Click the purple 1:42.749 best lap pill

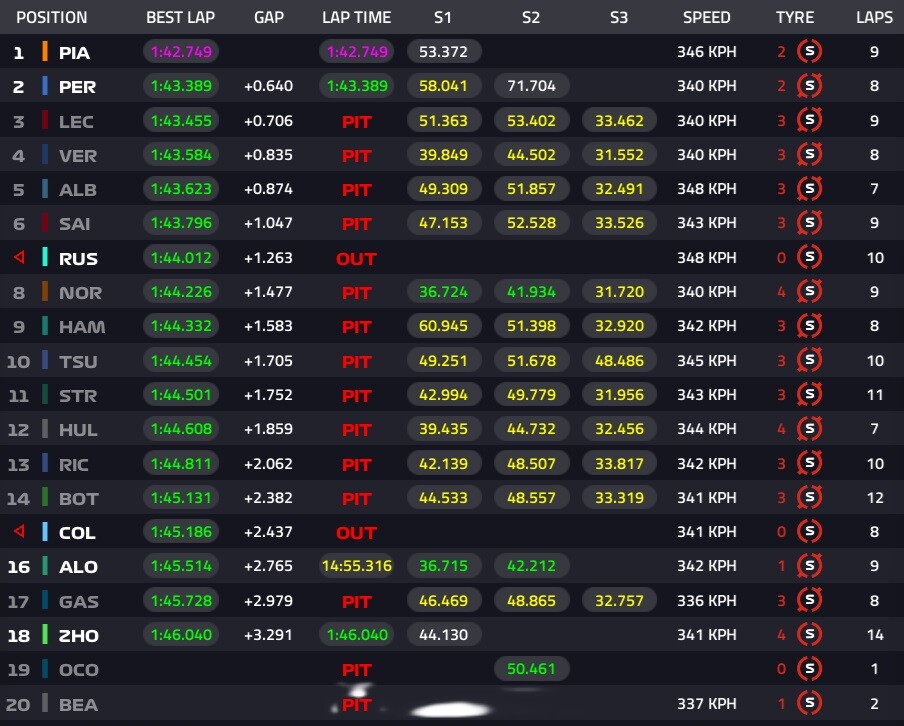point(181,52)
